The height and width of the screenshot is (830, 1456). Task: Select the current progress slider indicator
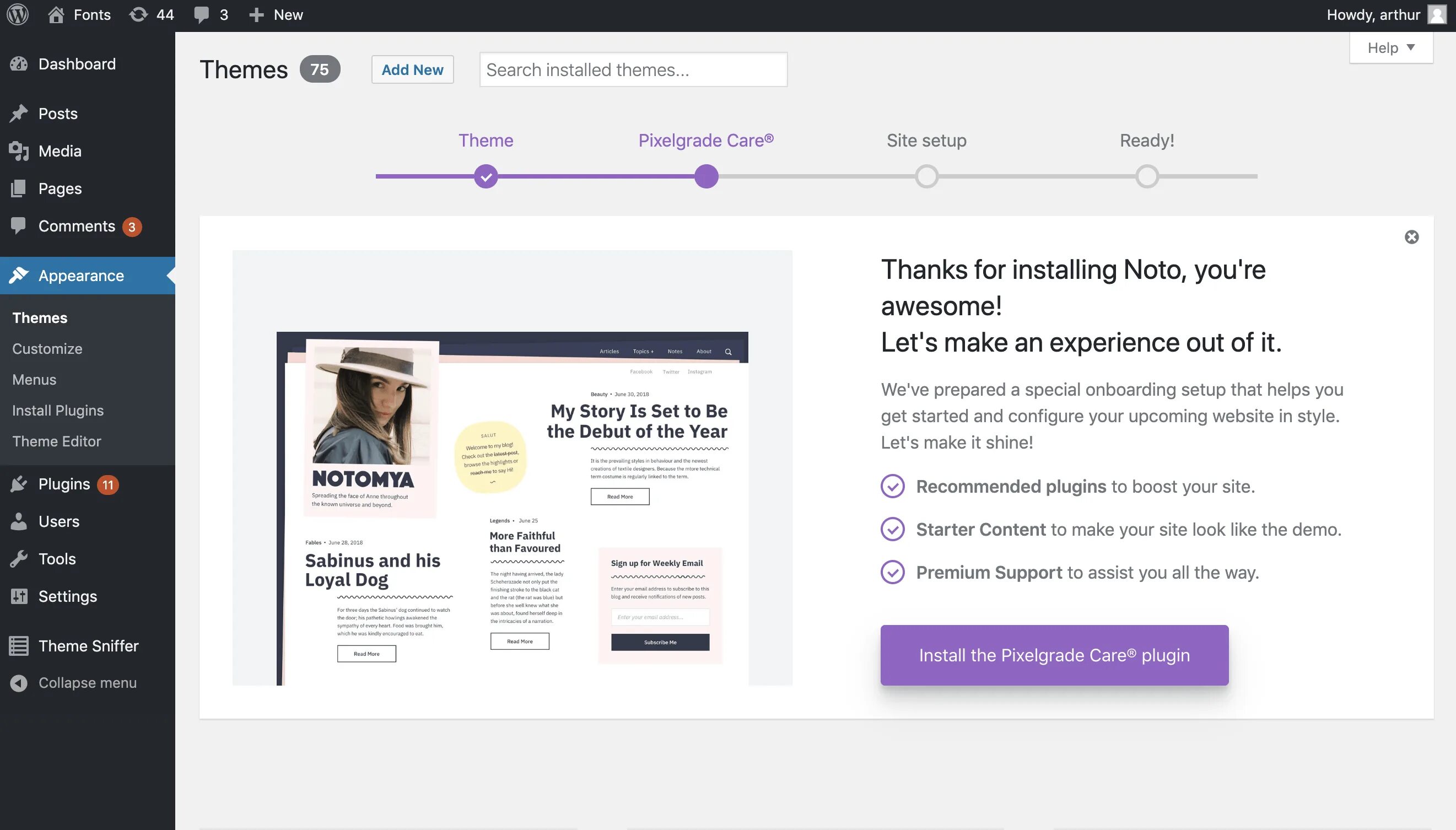coord(706,176)
